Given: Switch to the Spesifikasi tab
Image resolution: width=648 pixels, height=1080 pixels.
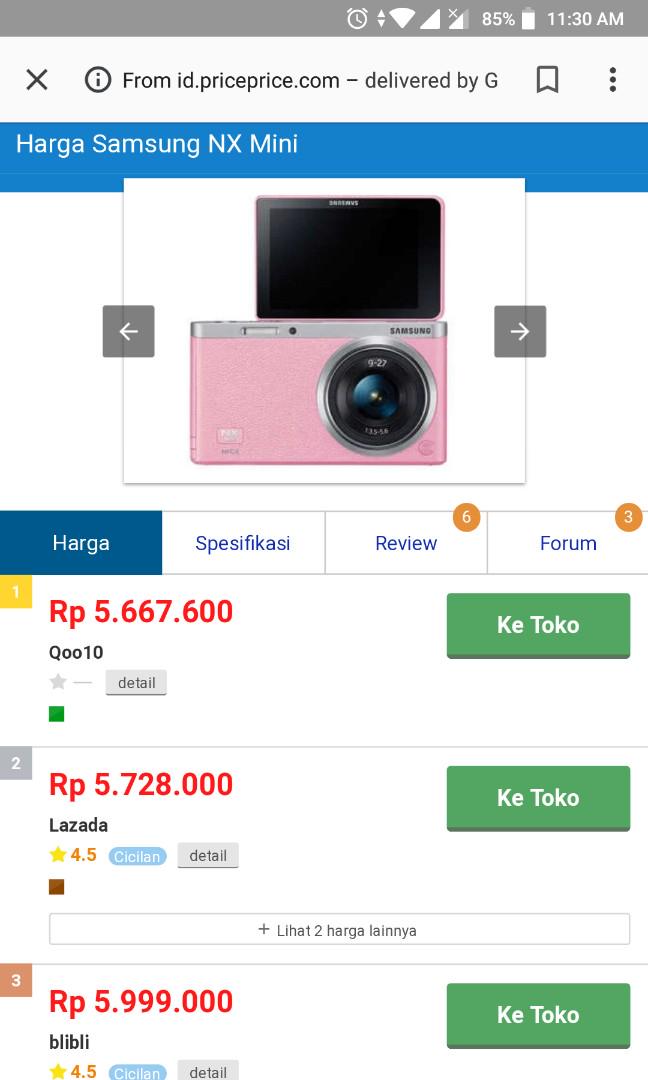Looking at the screenshot, I should tap(243, 543).
